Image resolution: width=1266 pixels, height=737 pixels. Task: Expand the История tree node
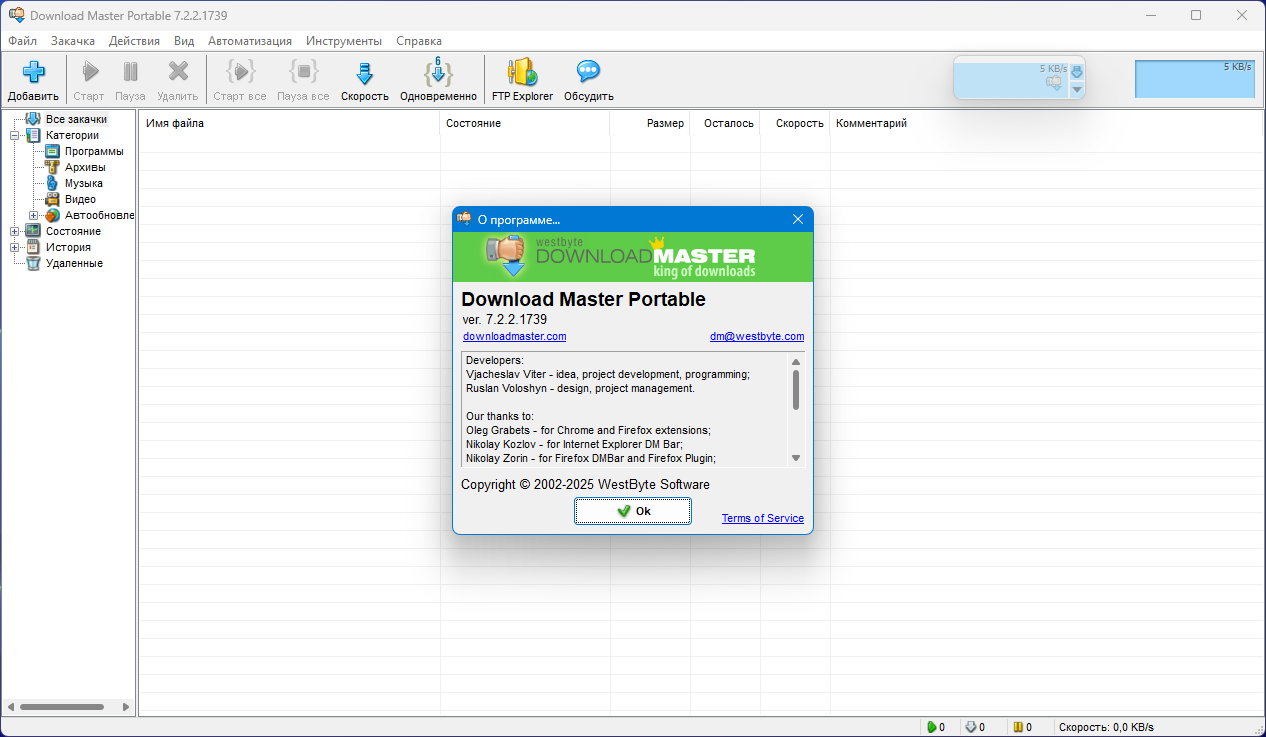[x=15, y=247]
